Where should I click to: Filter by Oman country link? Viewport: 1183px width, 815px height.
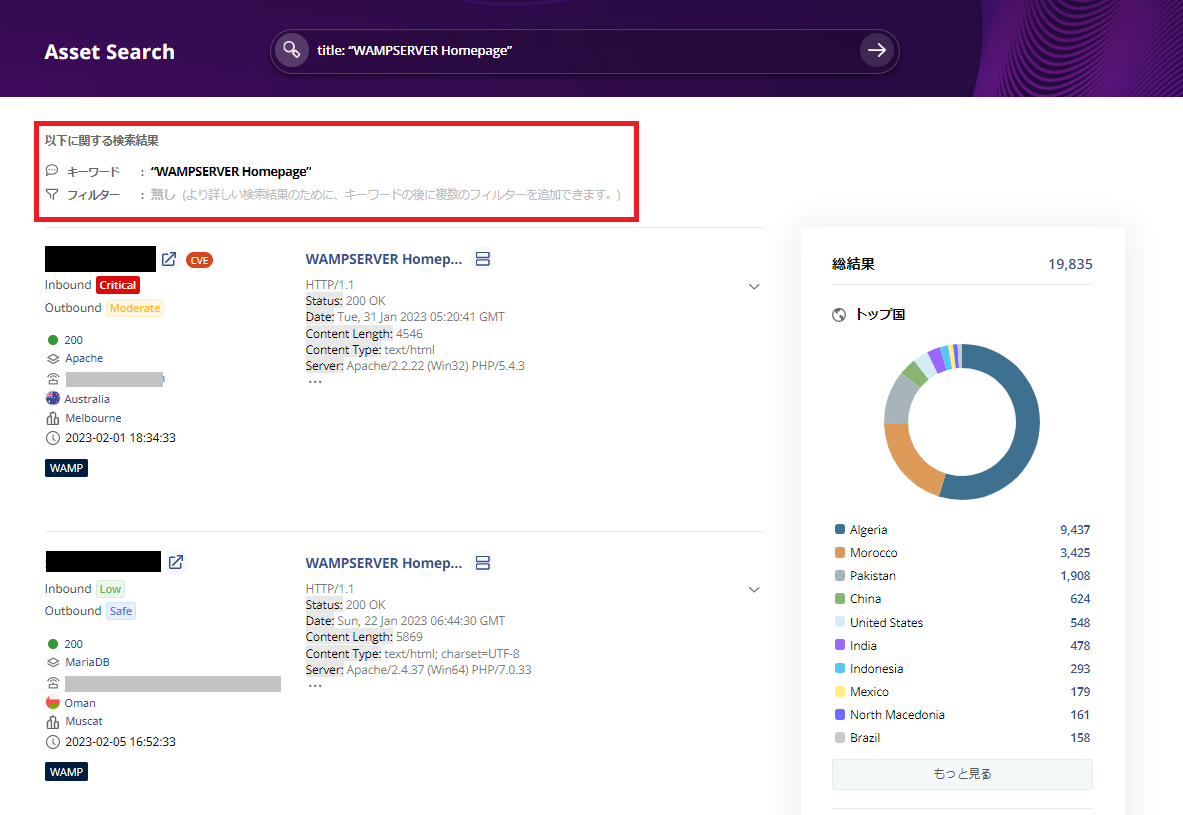tap(80, 703)
